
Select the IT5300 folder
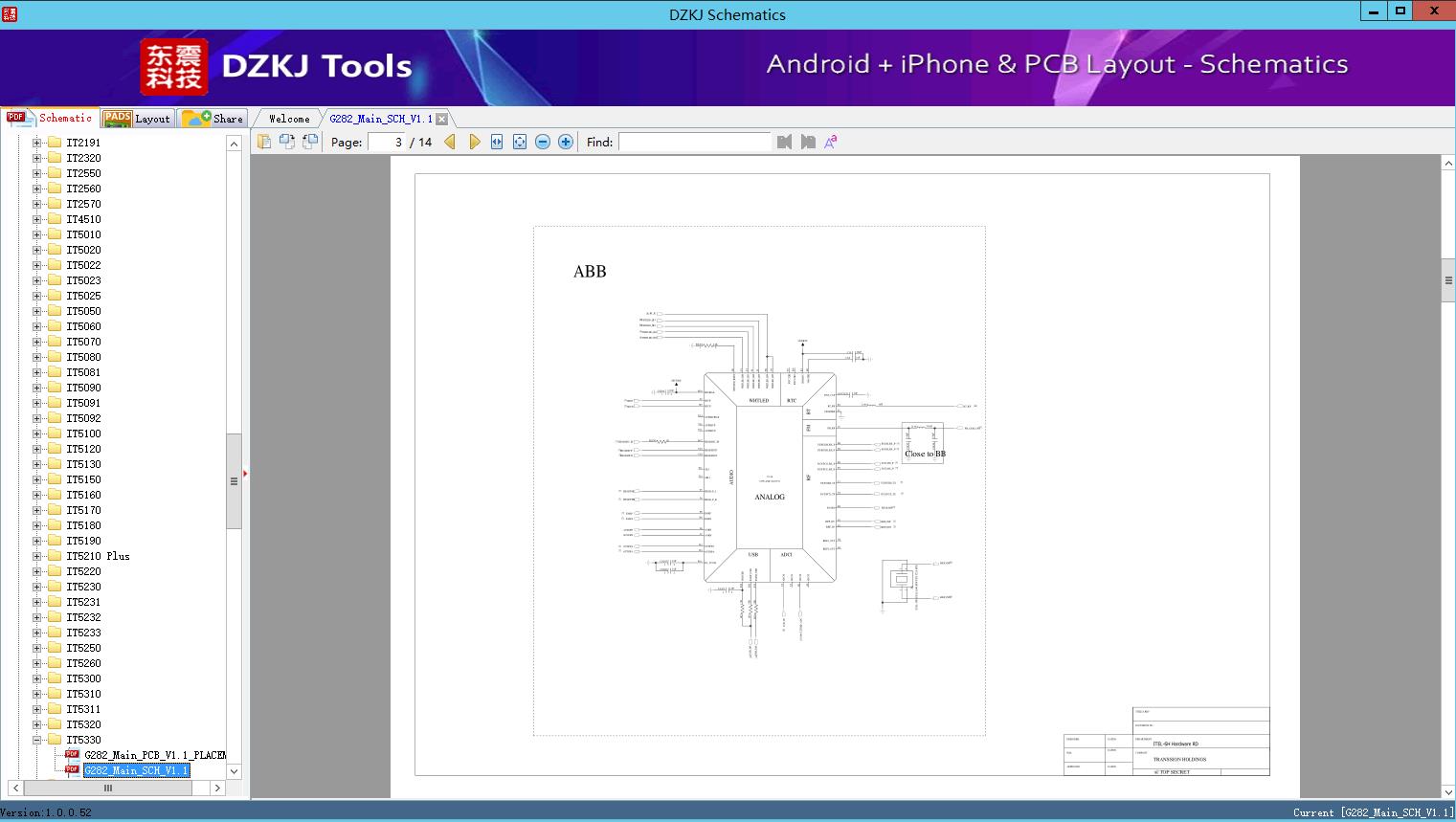pyautogui.click(x=83, y=678)
